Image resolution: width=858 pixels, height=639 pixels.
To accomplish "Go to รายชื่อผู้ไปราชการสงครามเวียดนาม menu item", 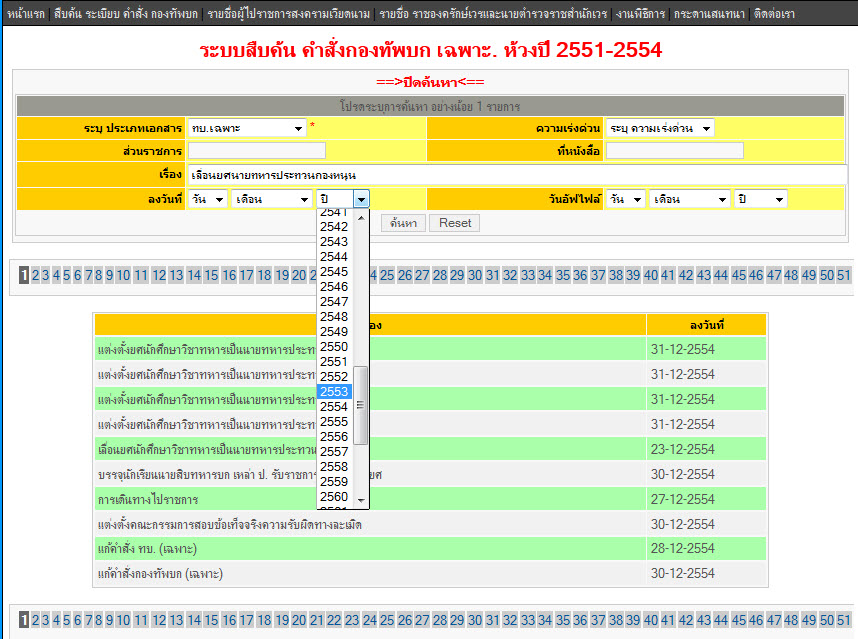I will pos(288,14).
